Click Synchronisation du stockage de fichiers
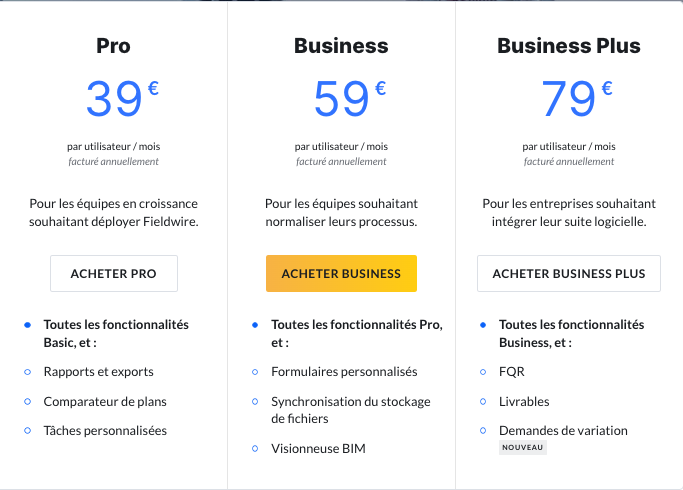 point(350,410)
